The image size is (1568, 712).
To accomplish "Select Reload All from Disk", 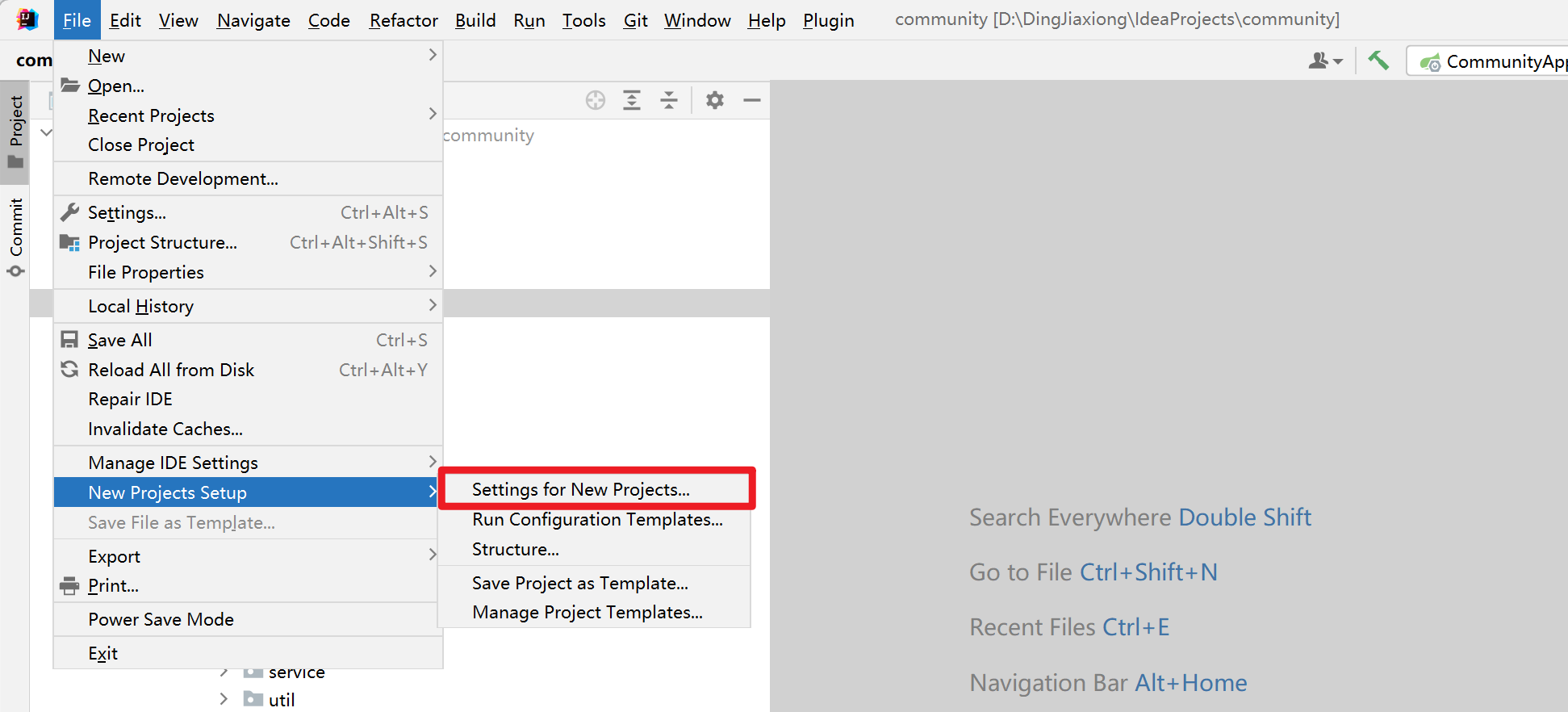I will pos(248,370).
